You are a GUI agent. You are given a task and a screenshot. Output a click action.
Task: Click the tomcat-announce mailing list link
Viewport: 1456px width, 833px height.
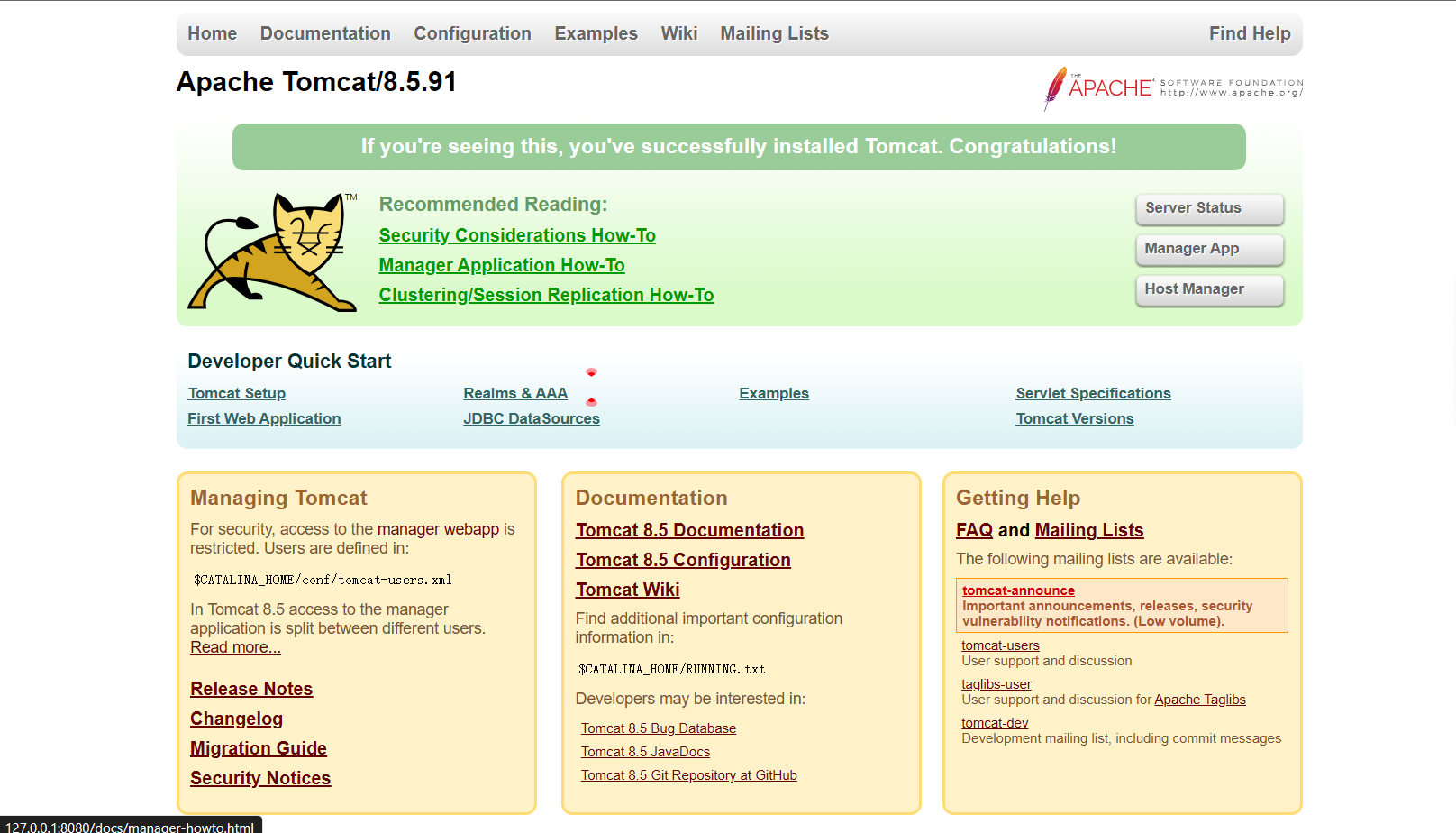[1018, 590]
